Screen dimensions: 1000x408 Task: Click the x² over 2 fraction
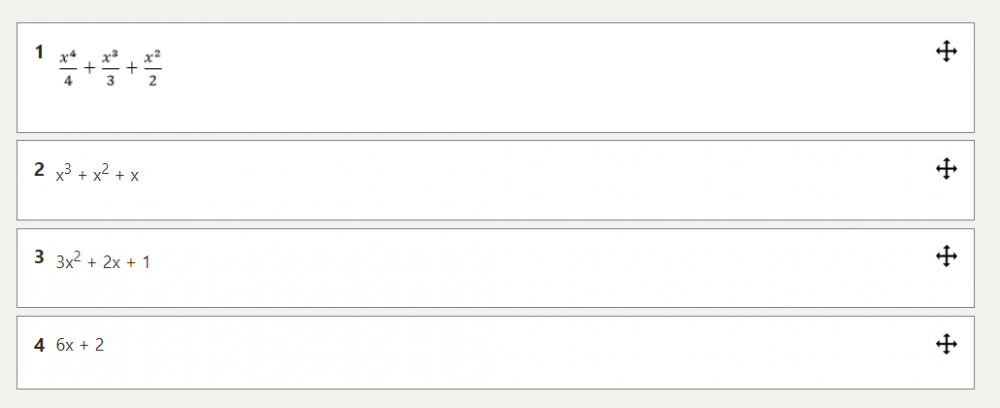coord(152,69)
